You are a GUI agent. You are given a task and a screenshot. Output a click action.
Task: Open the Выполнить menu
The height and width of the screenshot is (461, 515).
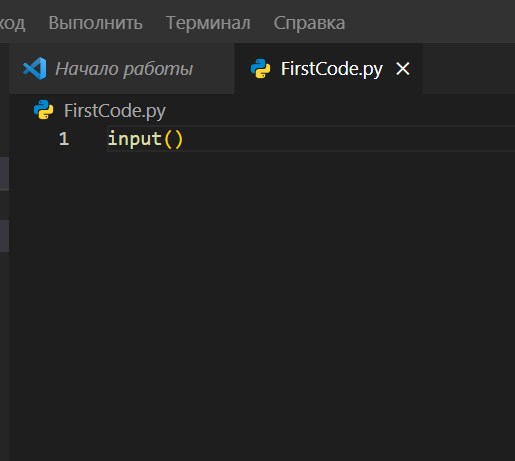pyautogui.click(x=95, y=23)
